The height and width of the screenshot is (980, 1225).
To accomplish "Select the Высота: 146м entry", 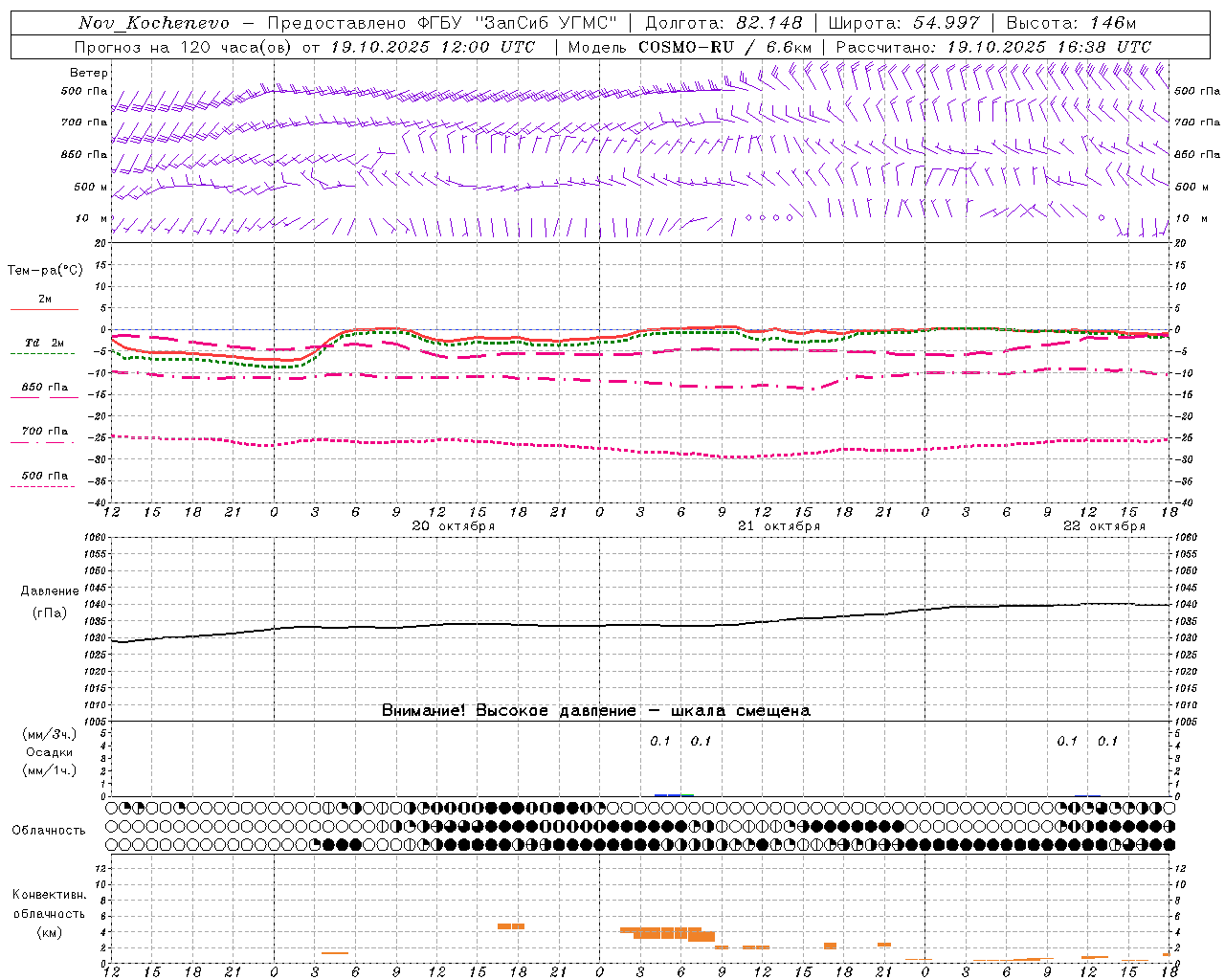I will 1071,23.
